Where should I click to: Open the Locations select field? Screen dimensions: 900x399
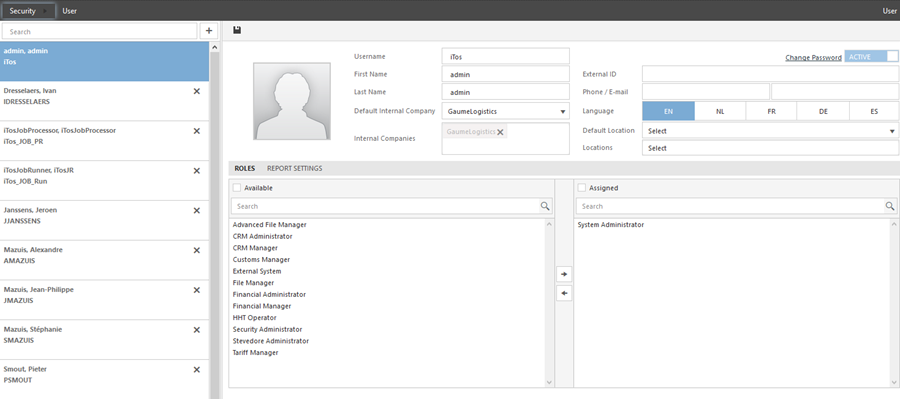770,148
